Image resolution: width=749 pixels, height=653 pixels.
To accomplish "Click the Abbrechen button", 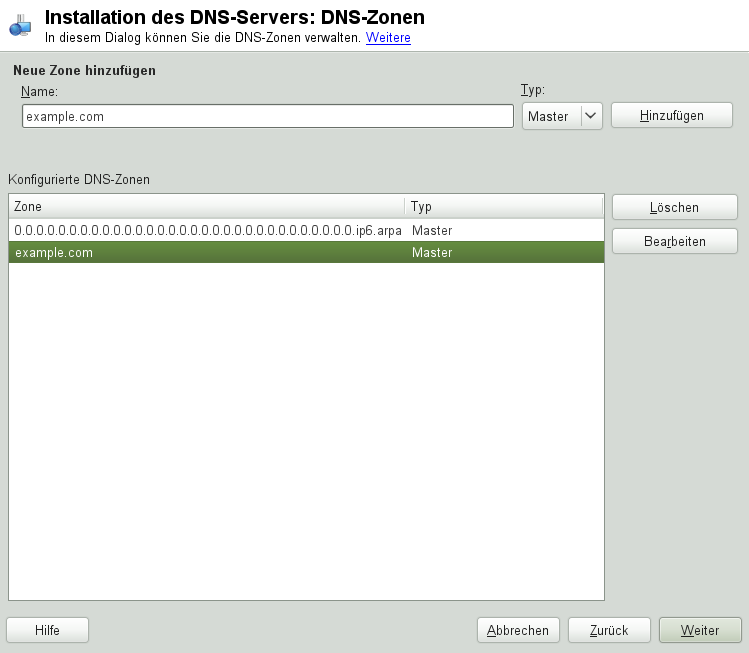I will coord(518,630).
